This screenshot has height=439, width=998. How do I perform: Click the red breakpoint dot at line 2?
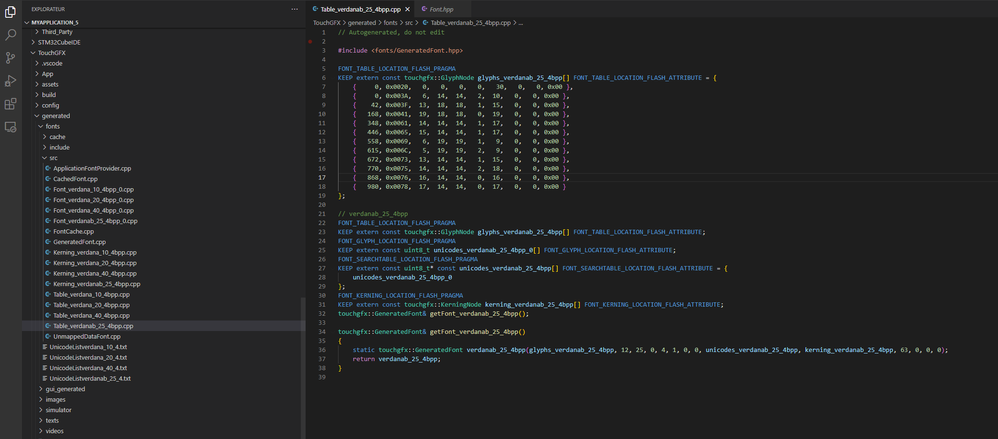click(x=310, y=41)
